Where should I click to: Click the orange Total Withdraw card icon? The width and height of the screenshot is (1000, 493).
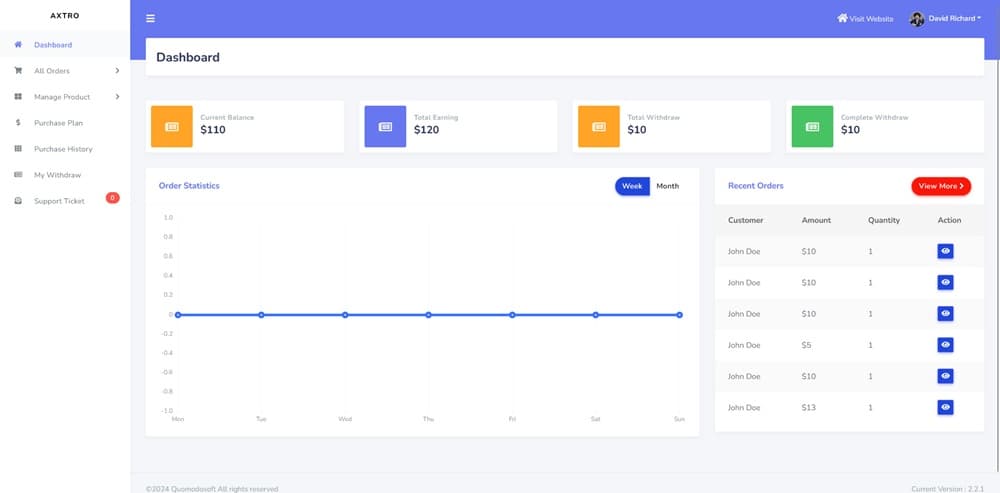point(599,126)
